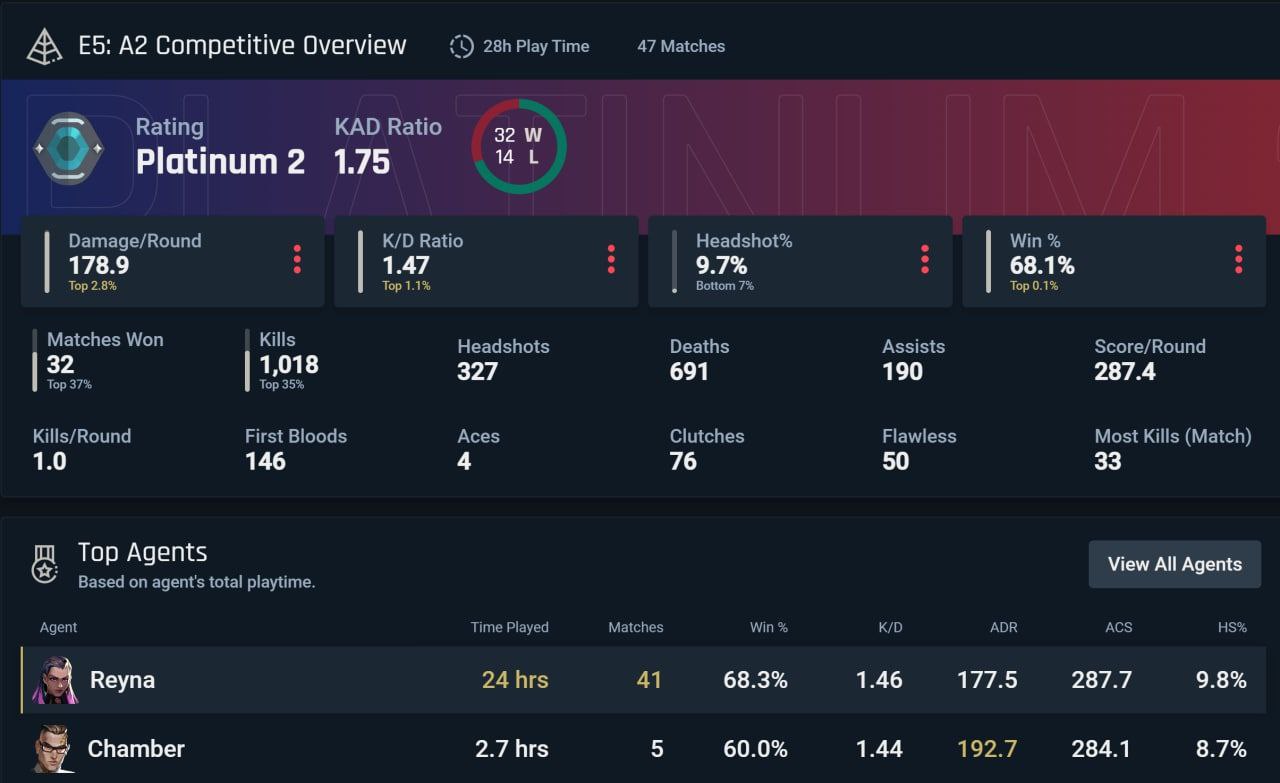Screen dimensions: 1280x783
Task: Click the play time clock icon
Action: click(x=461, y=46)
